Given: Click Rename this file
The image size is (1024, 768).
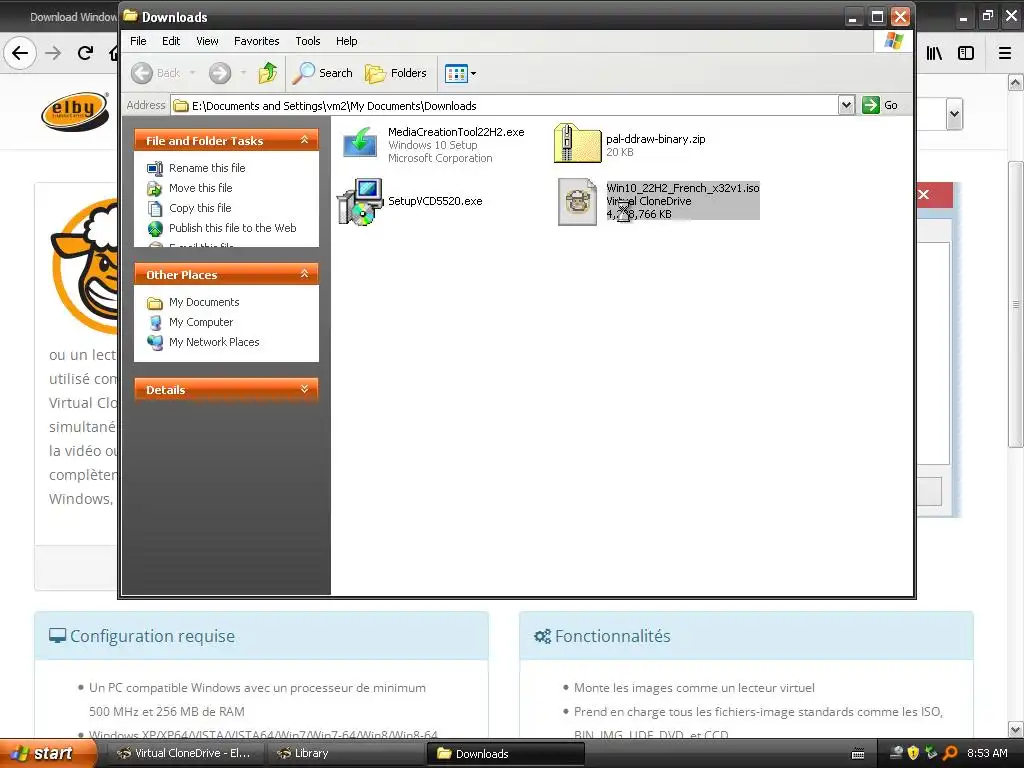Looking at the screenshot, I should tap(207, 168).
